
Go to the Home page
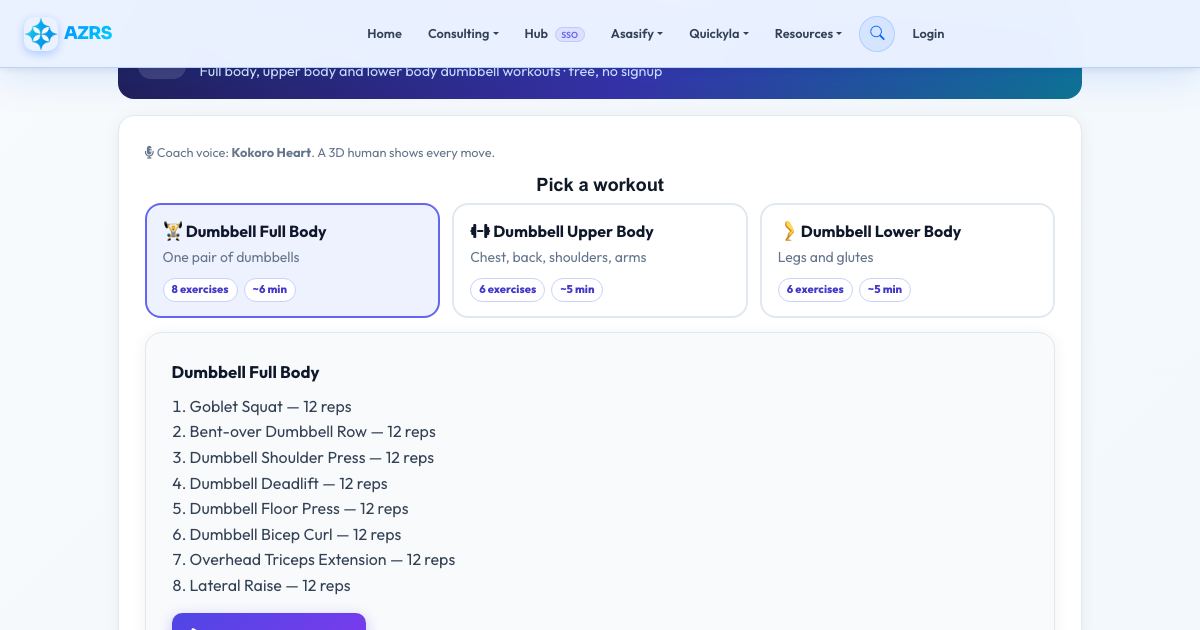click(x=384, y=33)
